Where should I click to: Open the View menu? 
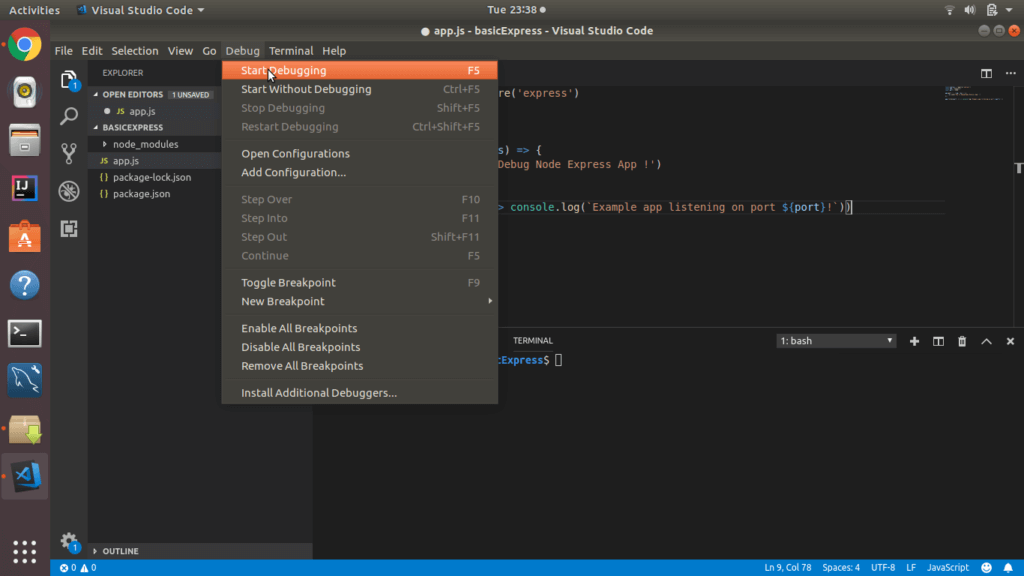(180, 50)
